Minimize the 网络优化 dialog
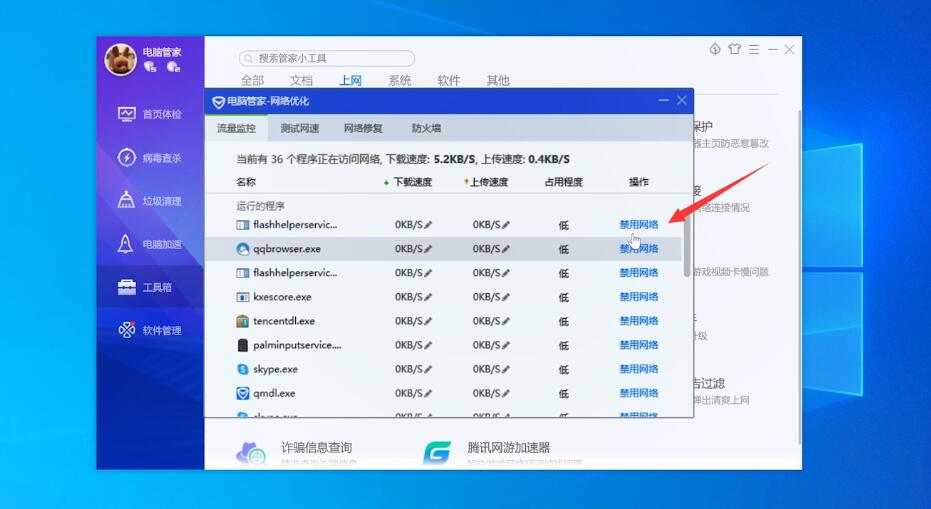Screen dimensions: 931x509 [x=664, y=100]
